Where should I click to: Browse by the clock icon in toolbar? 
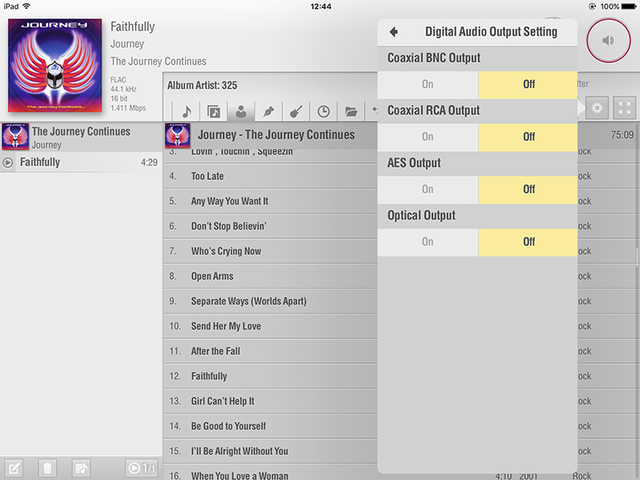click(x=324, y=110)
